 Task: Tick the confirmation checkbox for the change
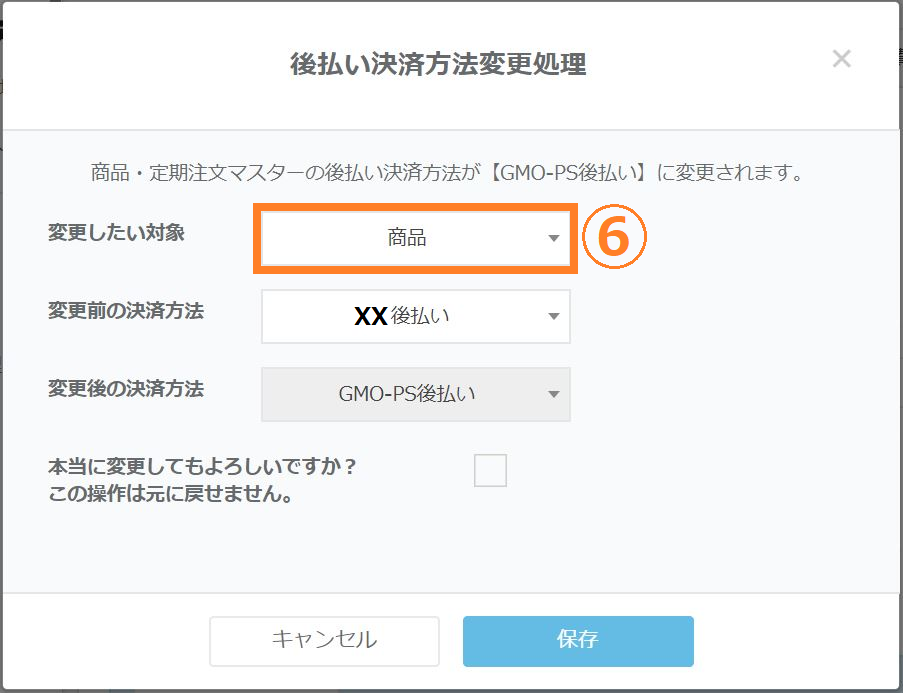pos(490,470)
